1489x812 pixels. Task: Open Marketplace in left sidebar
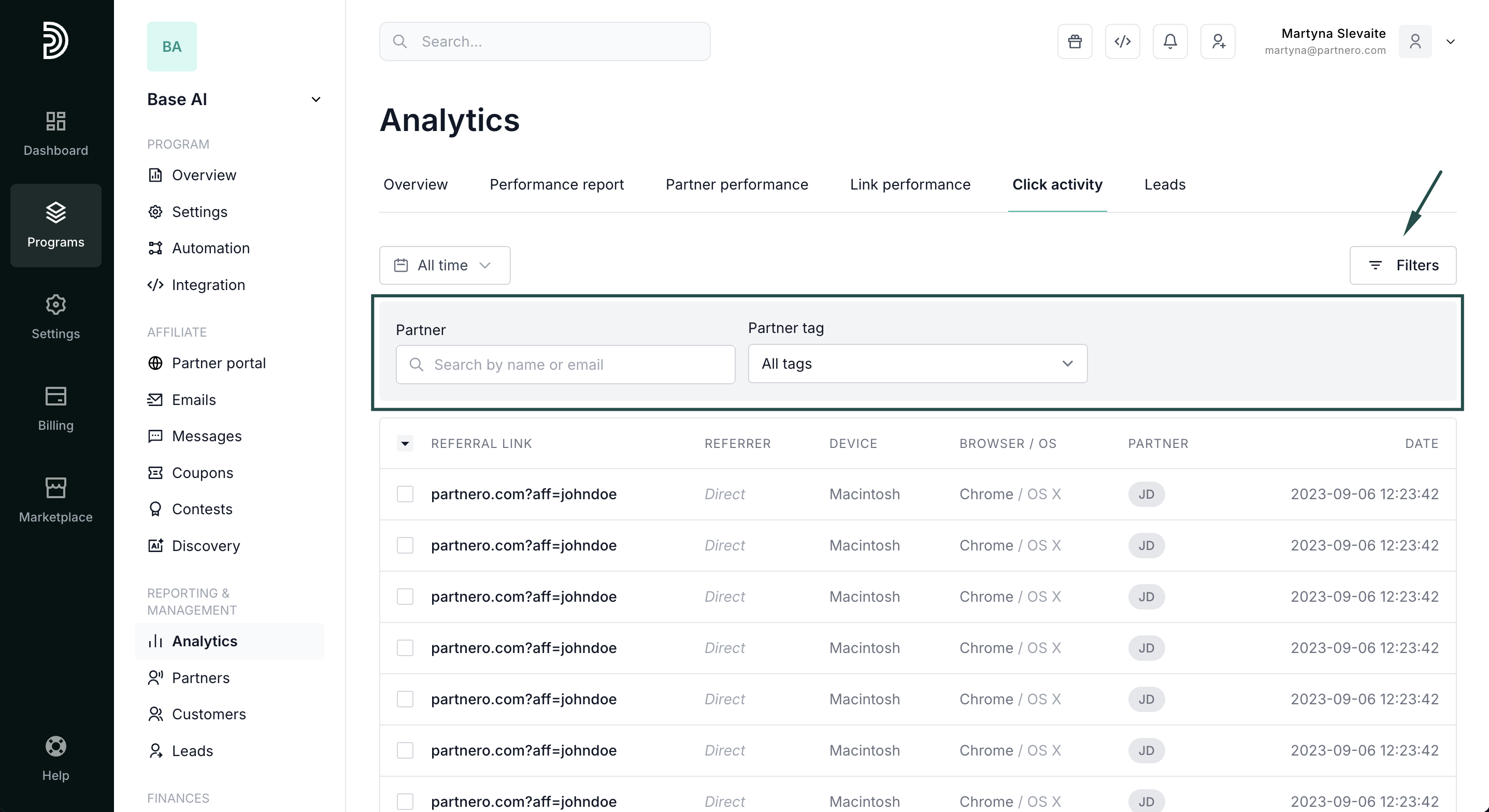click(x=55, y=500)
